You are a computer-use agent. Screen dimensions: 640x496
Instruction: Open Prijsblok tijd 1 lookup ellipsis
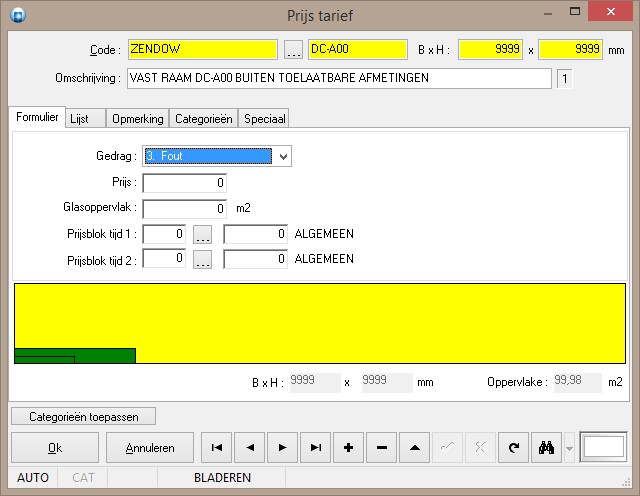coord(202,234)
